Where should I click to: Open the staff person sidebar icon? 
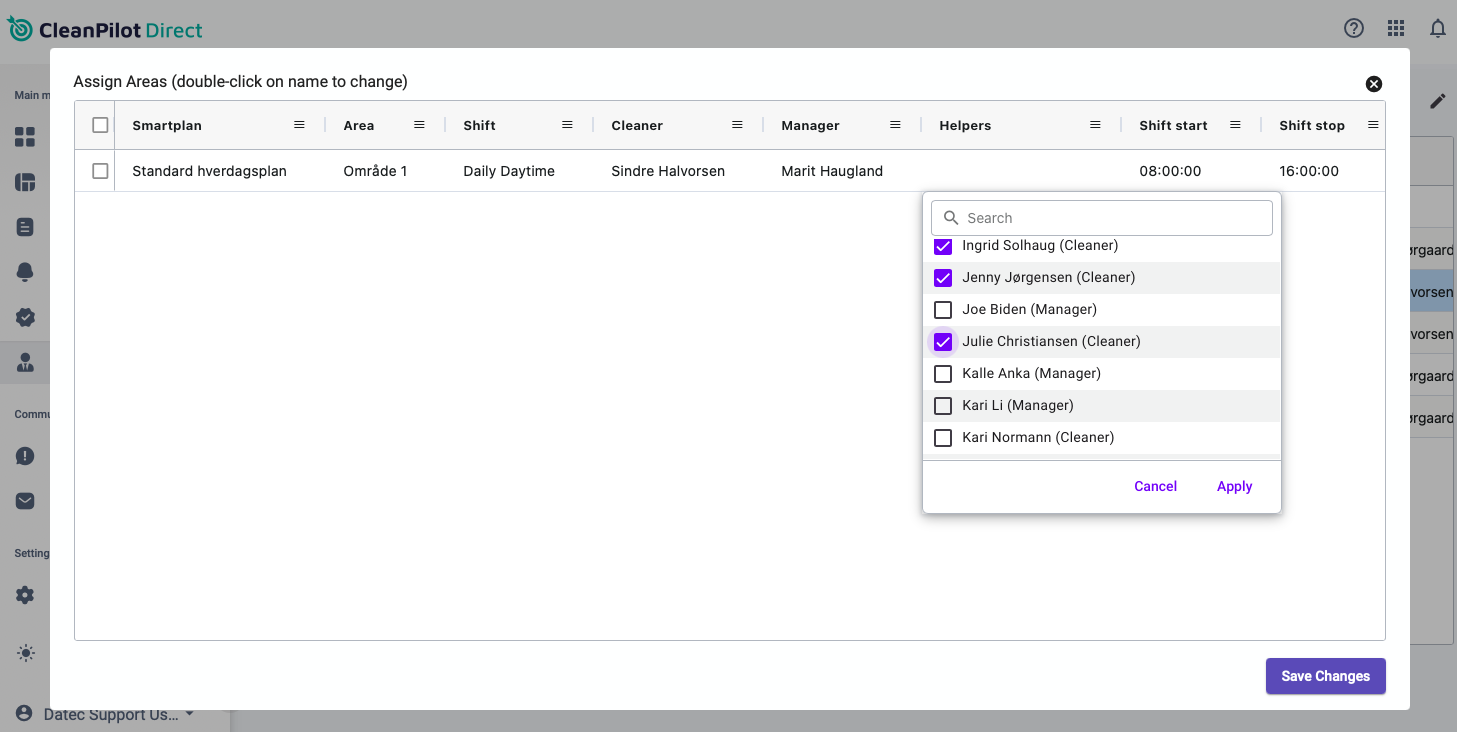click(x=25, y=362)
